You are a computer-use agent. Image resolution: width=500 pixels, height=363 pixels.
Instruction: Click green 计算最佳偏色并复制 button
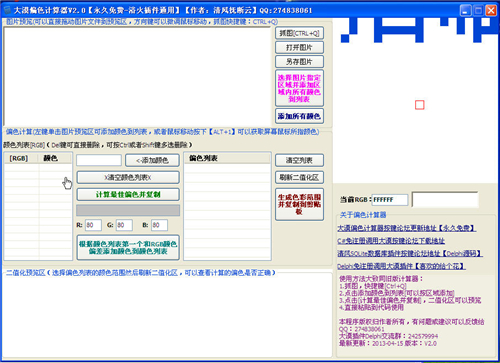pos(128,194)
